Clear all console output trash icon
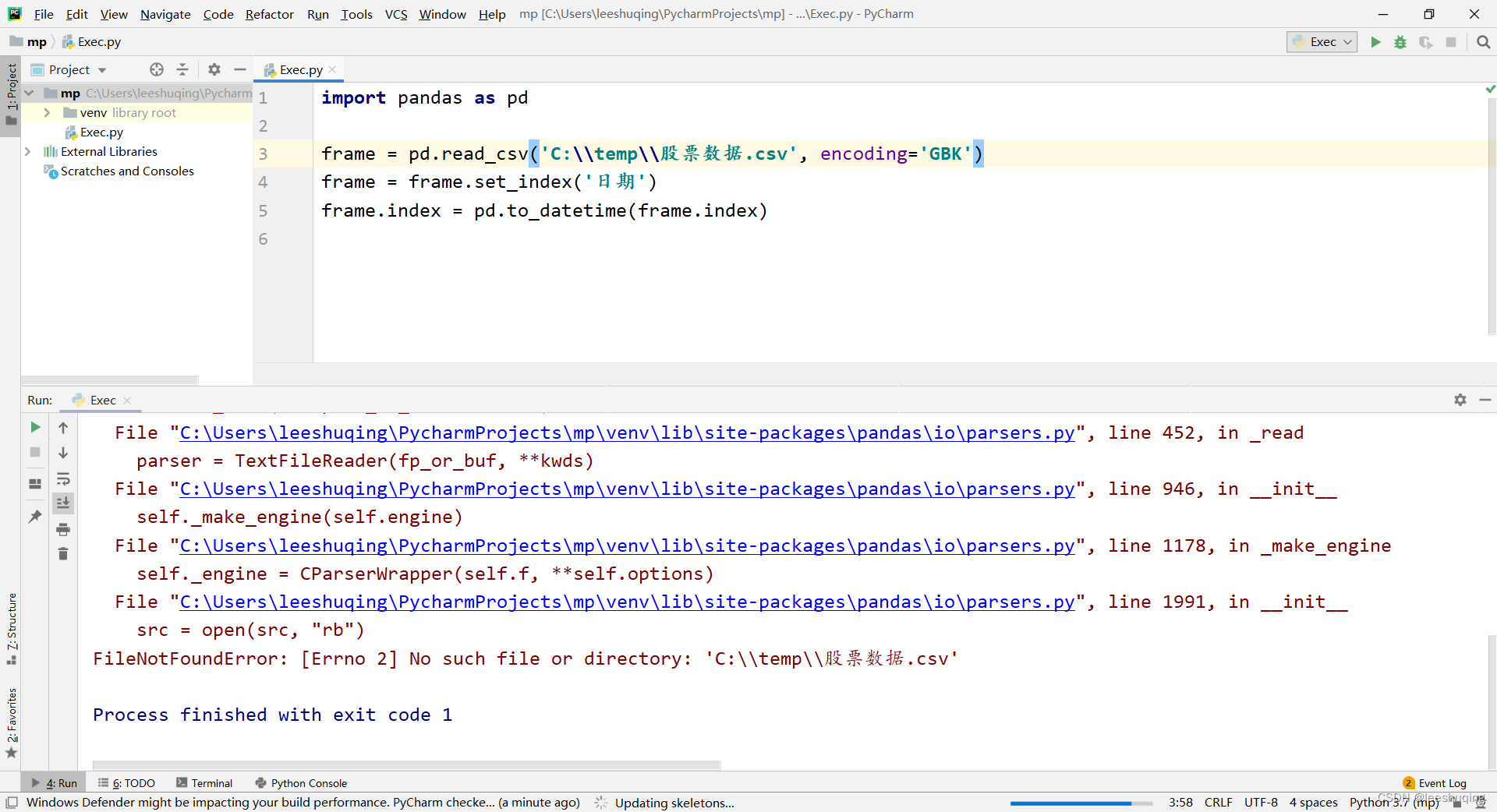1497x812 pixels. [x=63, y=554]
